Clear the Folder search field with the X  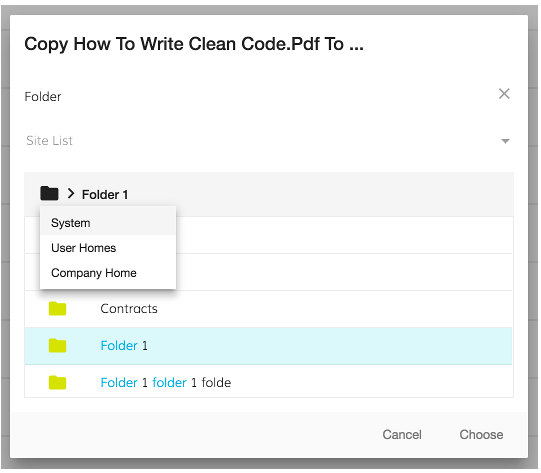(504, 94)
